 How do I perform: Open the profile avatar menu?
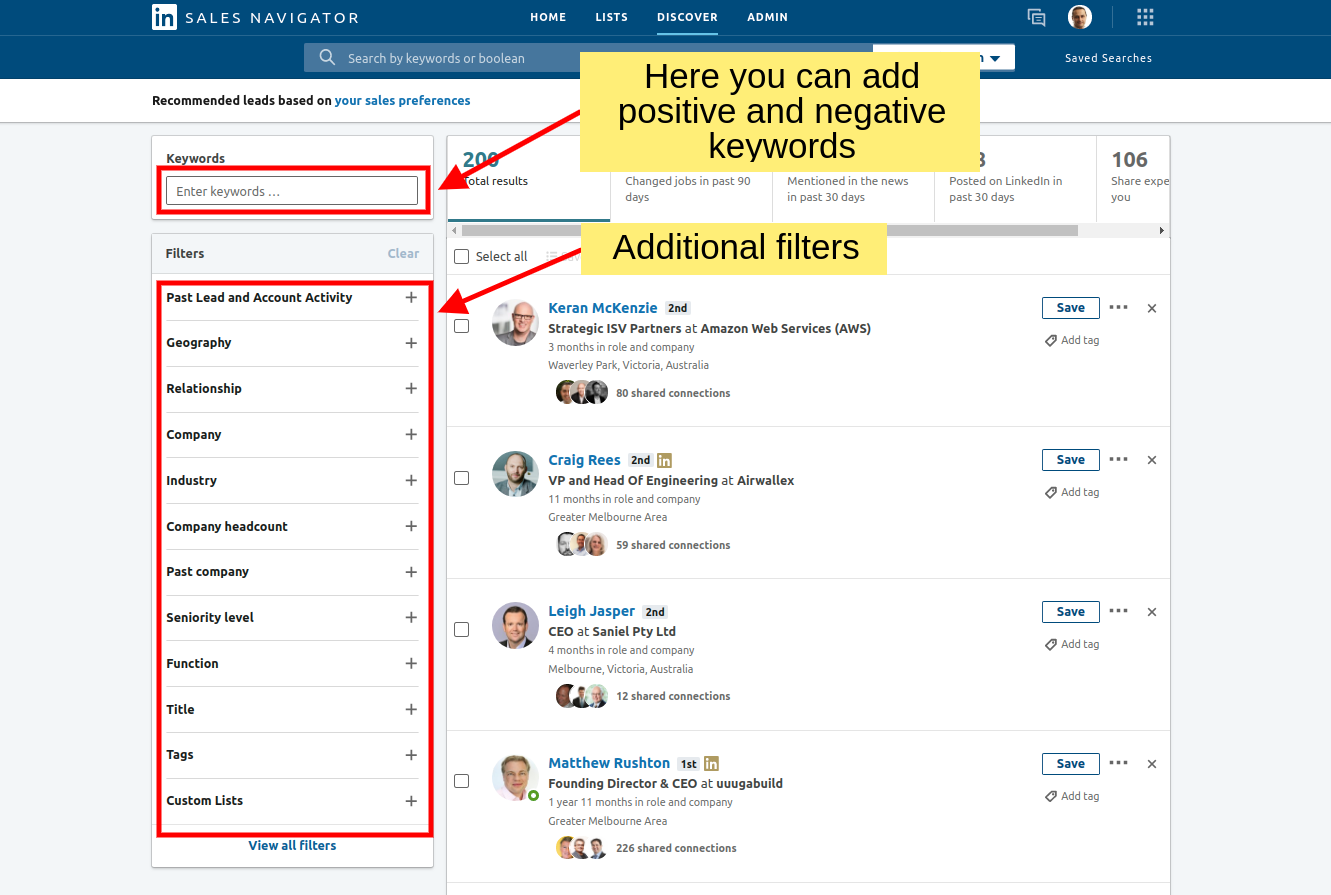point(1080,17)
